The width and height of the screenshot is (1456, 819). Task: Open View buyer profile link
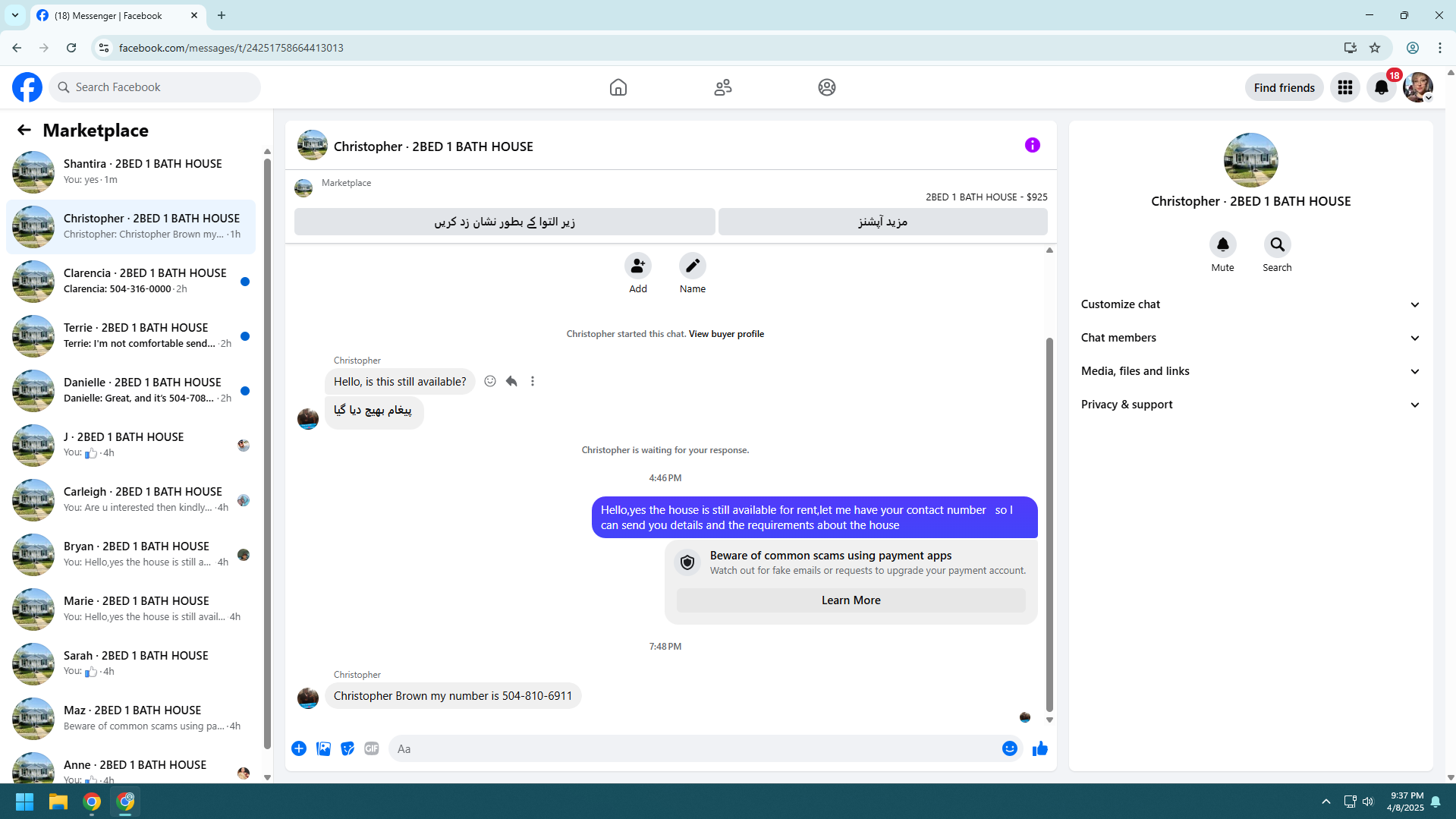tap(726, 334)
